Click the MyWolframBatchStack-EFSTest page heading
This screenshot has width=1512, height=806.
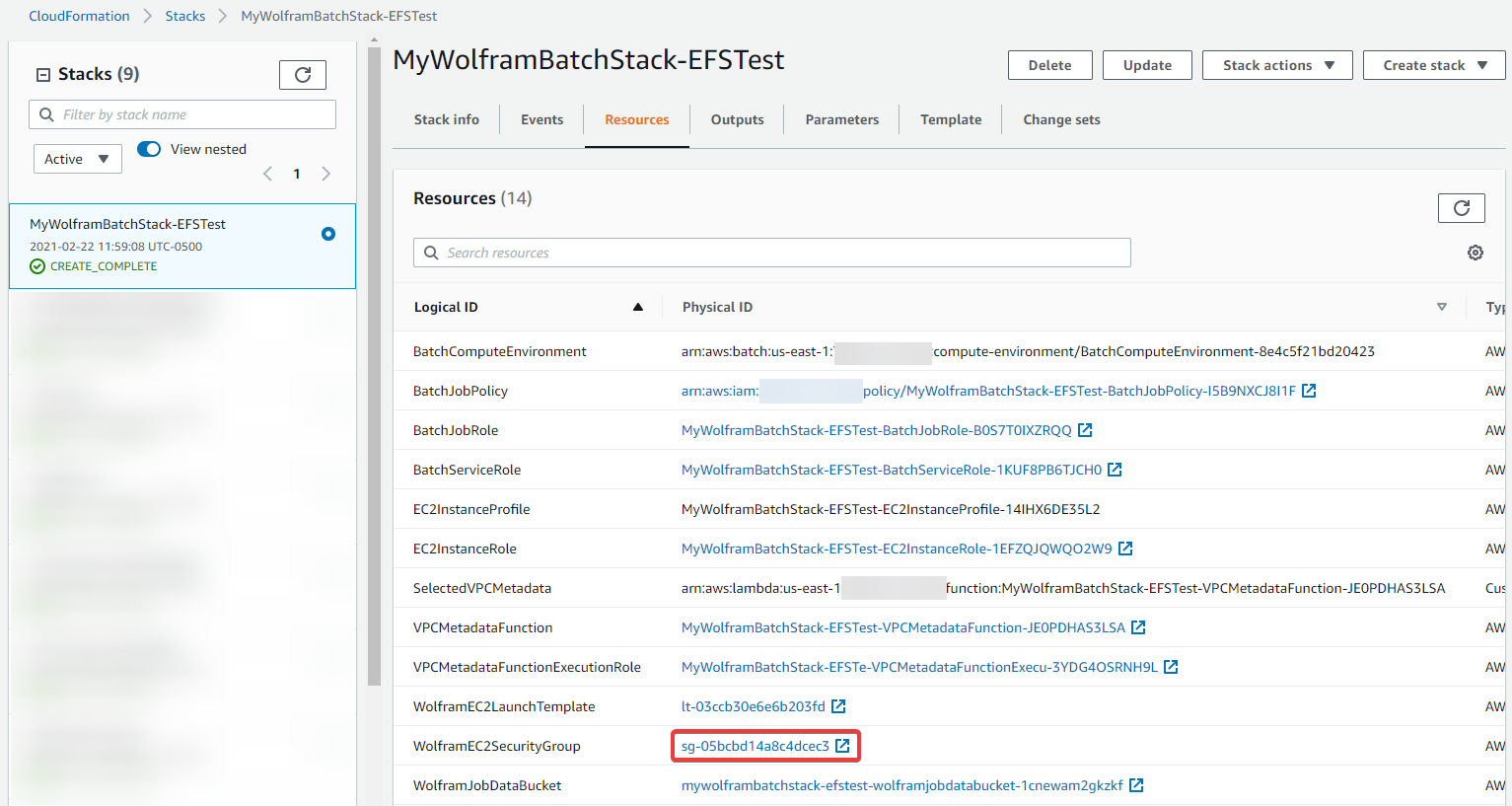point(589,60)
